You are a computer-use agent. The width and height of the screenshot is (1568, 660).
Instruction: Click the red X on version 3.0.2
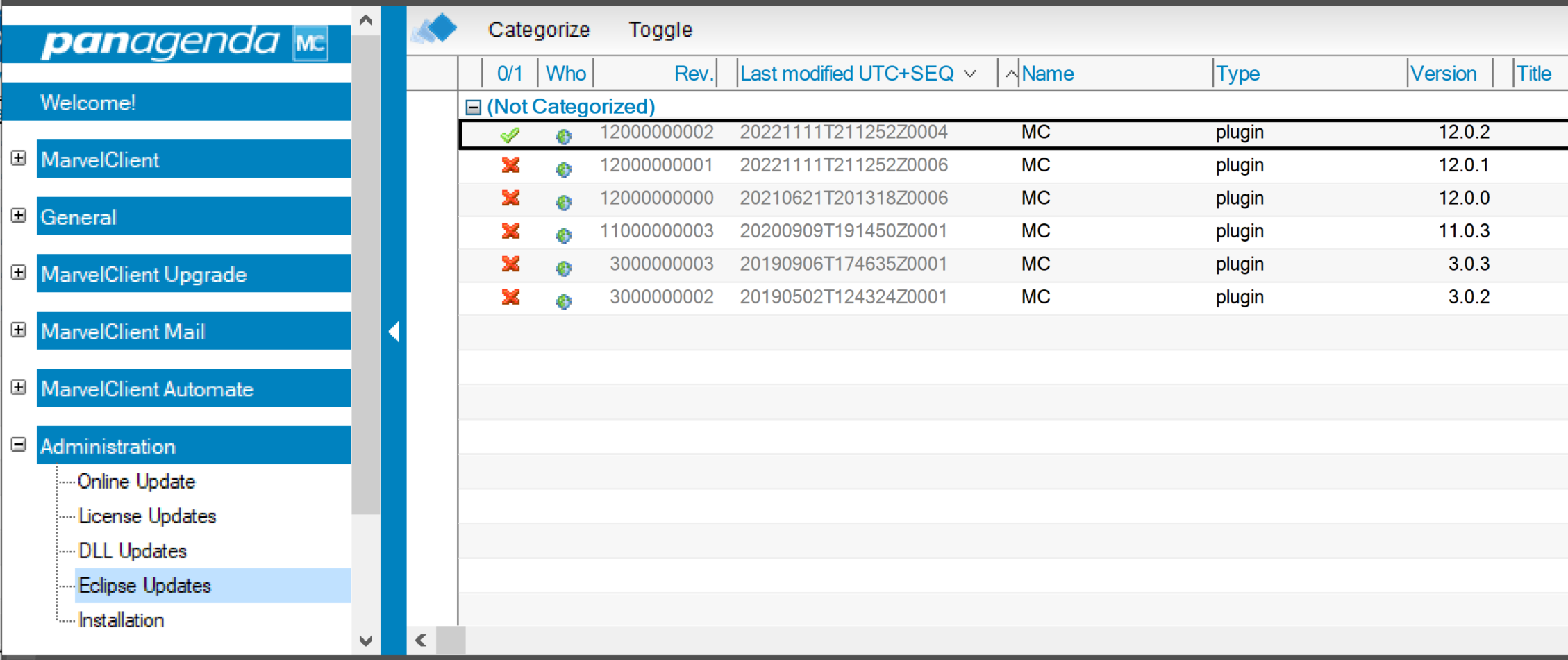(510, 297)
